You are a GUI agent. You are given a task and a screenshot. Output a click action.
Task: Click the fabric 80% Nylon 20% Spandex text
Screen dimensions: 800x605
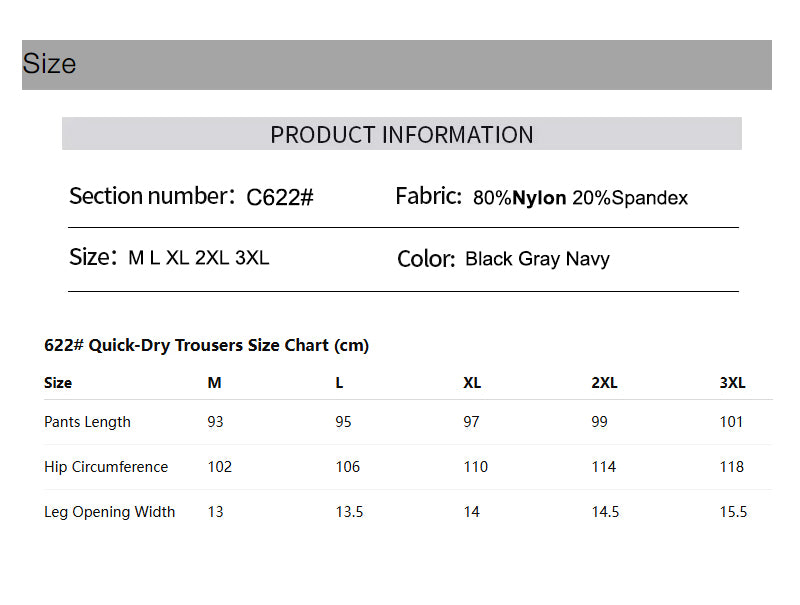(580, 198)
